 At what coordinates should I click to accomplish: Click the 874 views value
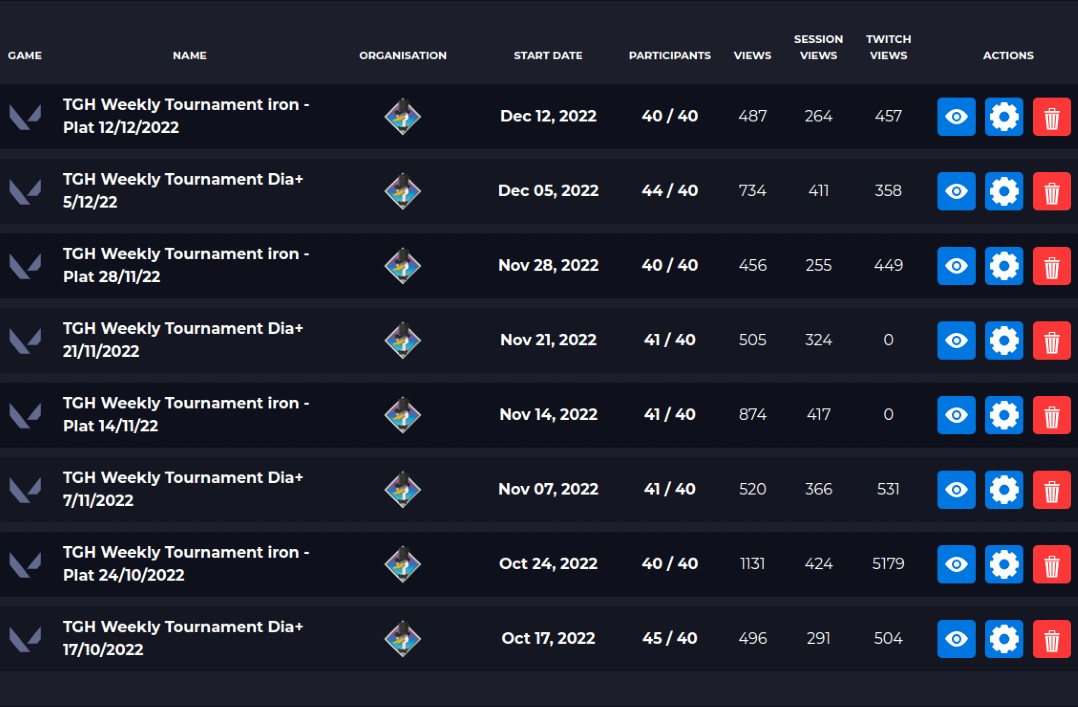[752, 414]
